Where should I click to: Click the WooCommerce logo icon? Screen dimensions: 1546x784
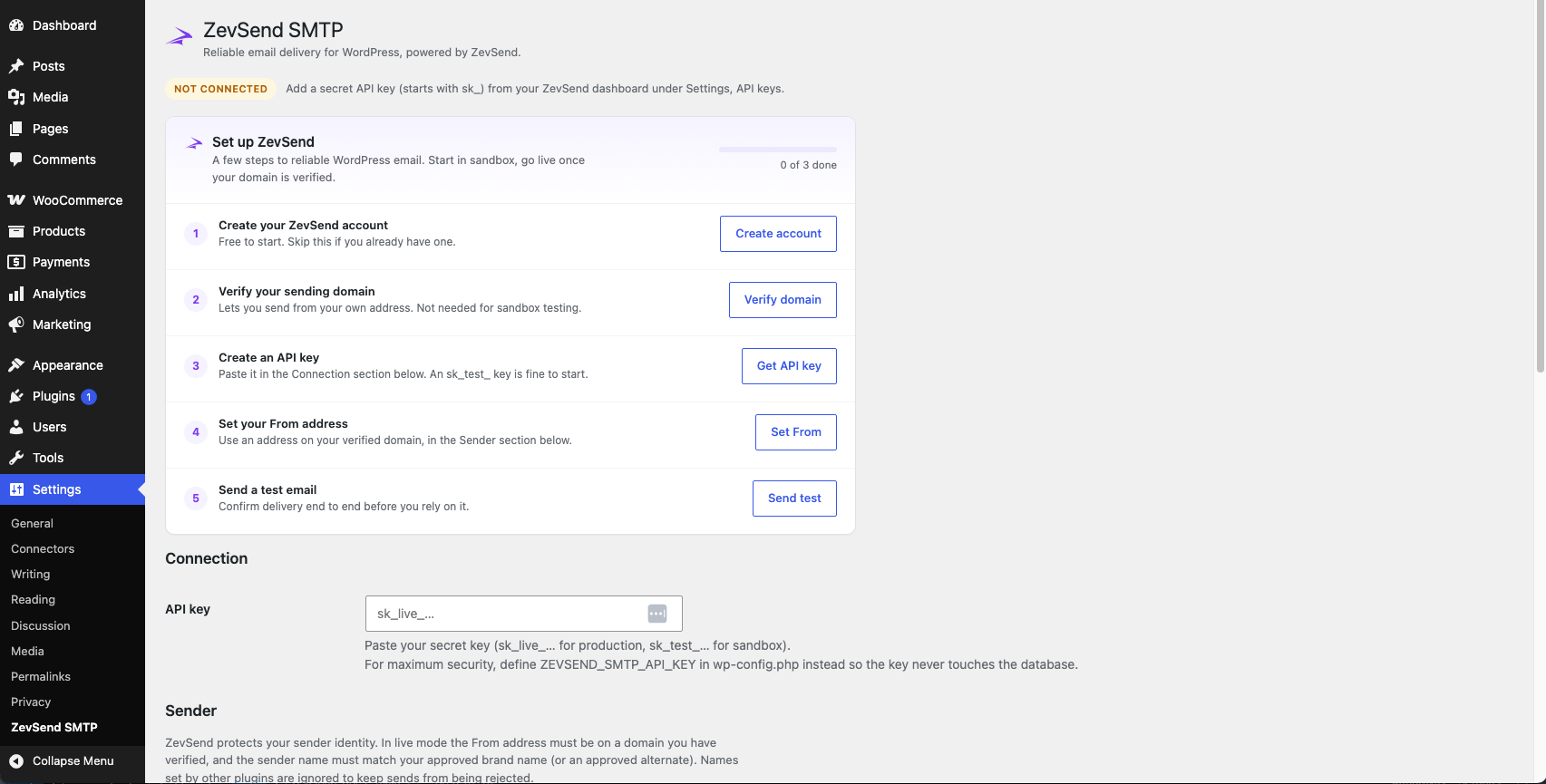point(16,200)
